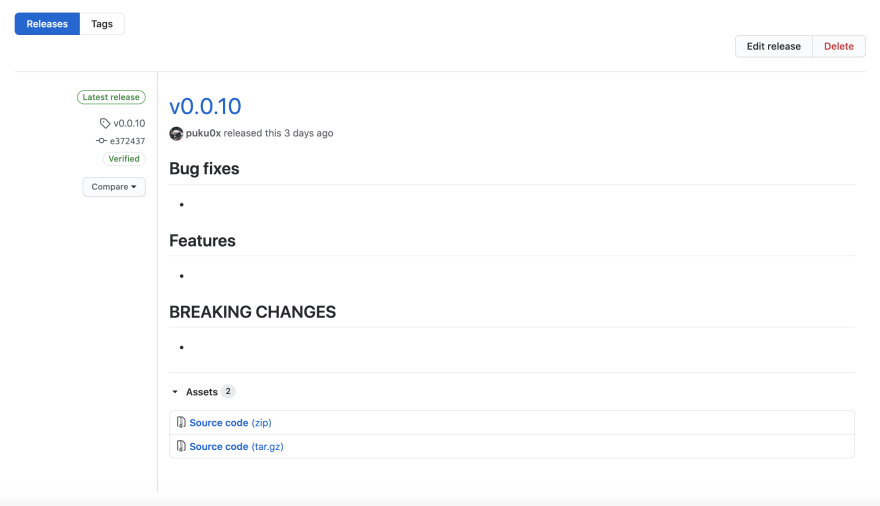Click the v0.0.10 tag icon in sidebar
The height and width of the screenshot is (506, 880).
click(x=105, y=123)
